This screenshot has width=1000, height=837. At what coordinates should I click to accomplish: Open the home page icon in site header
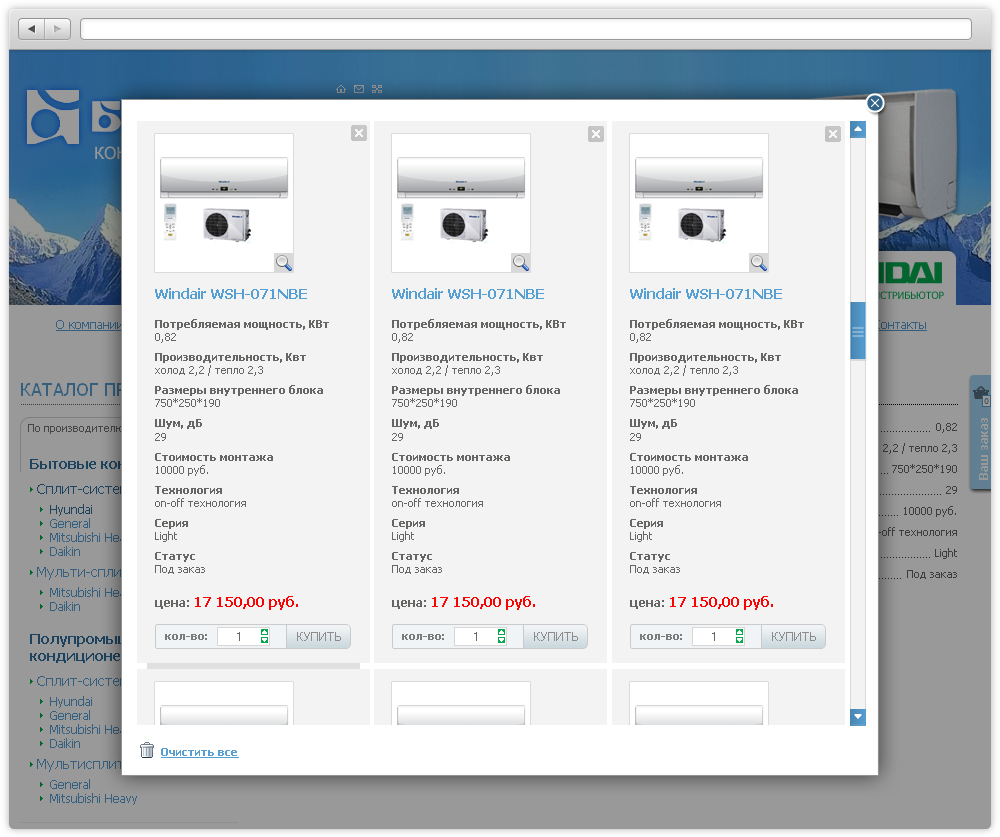pos(341,89)
